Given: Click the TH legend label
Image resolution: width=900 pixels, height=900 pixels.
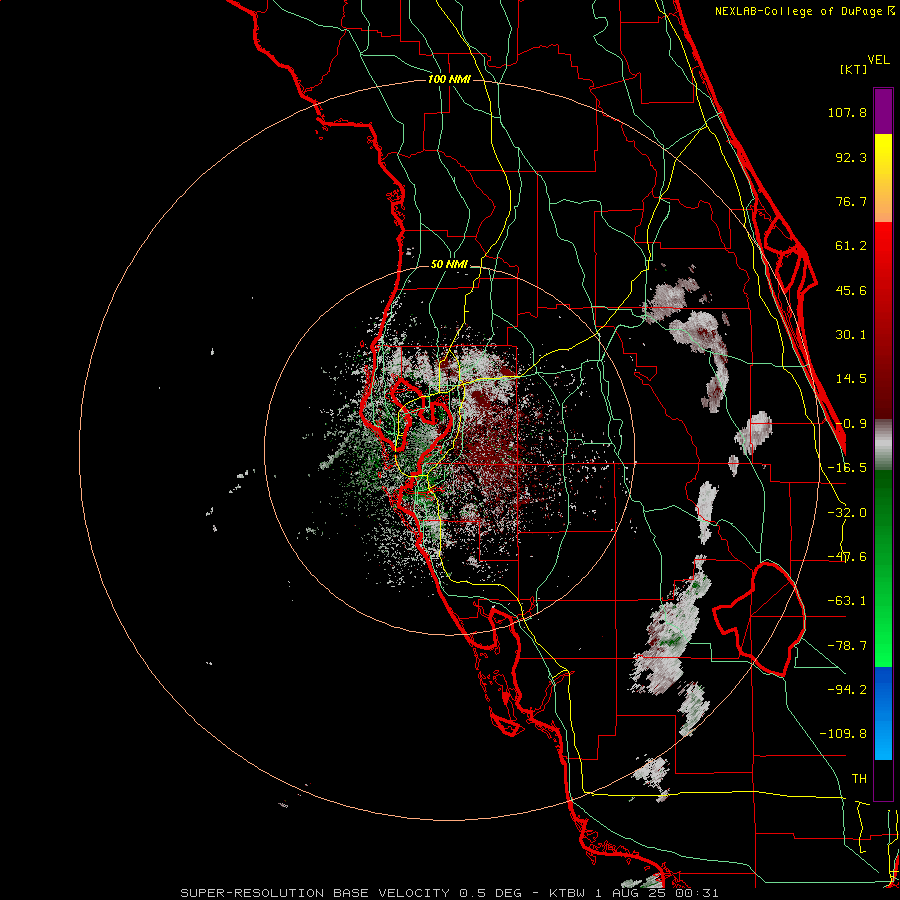Looking at the screenshot, I should pyautogui.click(x=859, y=779).
